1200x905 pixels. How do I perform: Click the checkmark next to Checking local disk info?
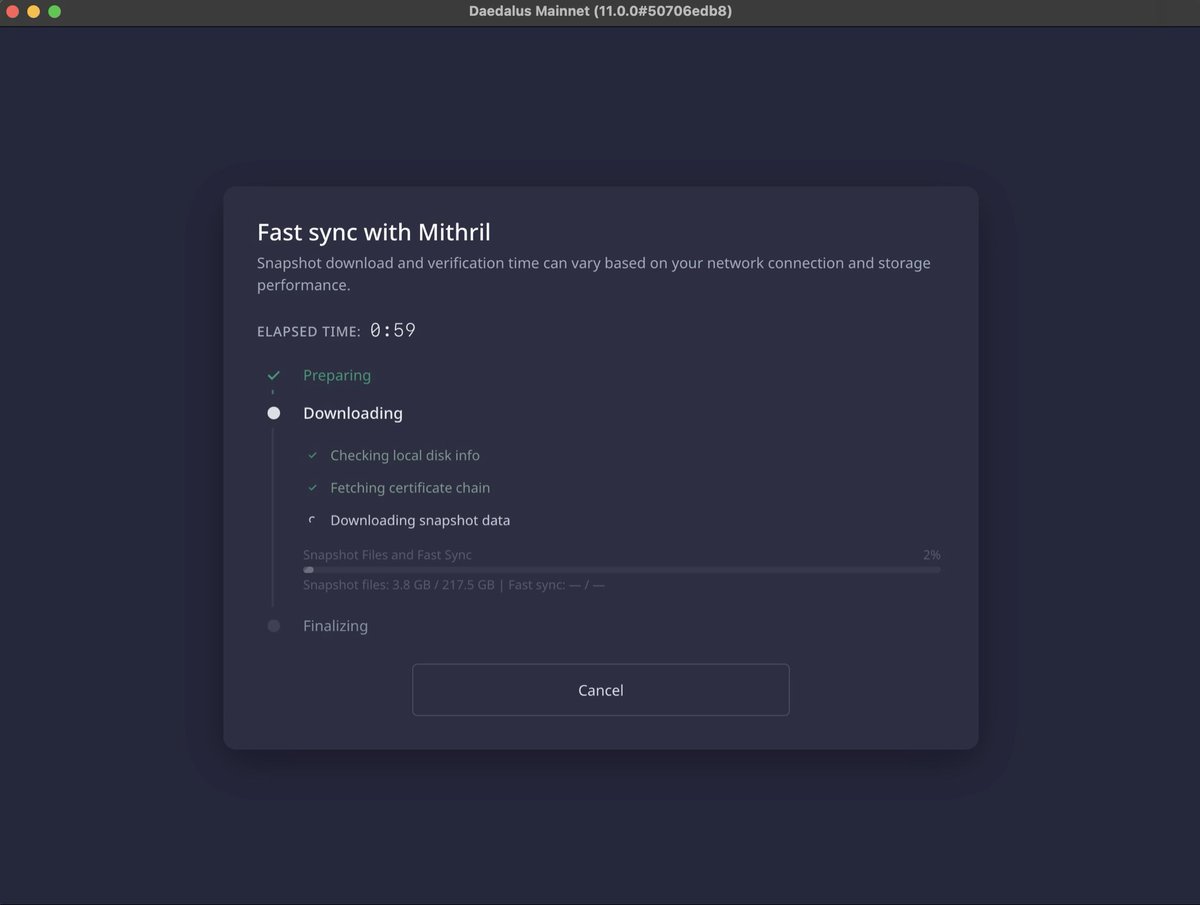[x=312, y=455]
